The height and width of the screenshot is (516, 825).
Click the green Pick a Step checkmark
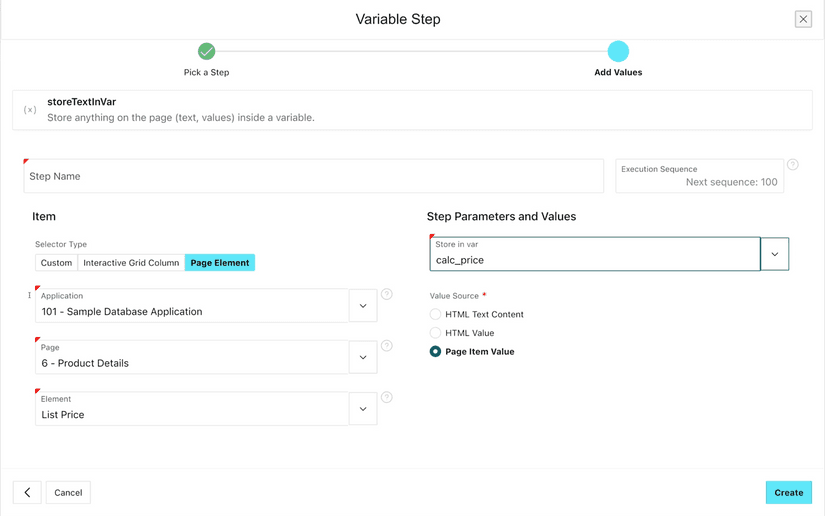coord(206,51)
